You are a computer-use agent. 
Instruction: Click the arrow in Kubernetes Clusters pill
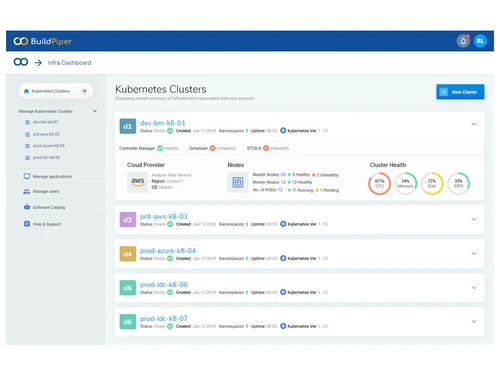(84, 91)
